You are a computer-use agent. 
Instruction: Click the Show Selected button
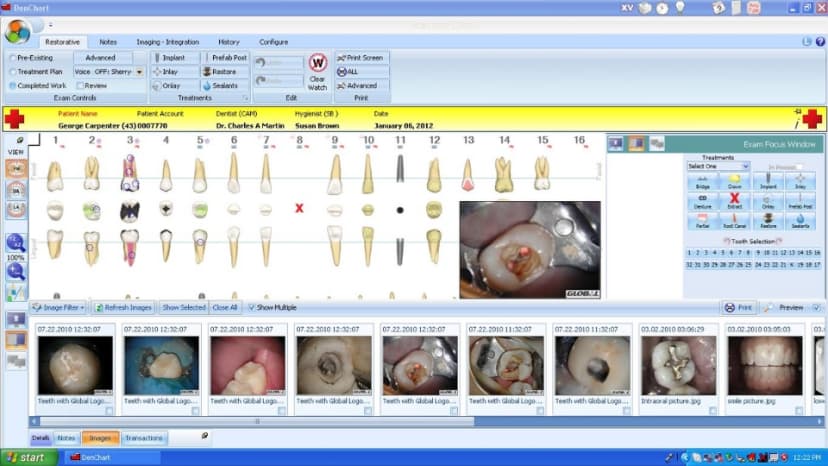(184, 307)
